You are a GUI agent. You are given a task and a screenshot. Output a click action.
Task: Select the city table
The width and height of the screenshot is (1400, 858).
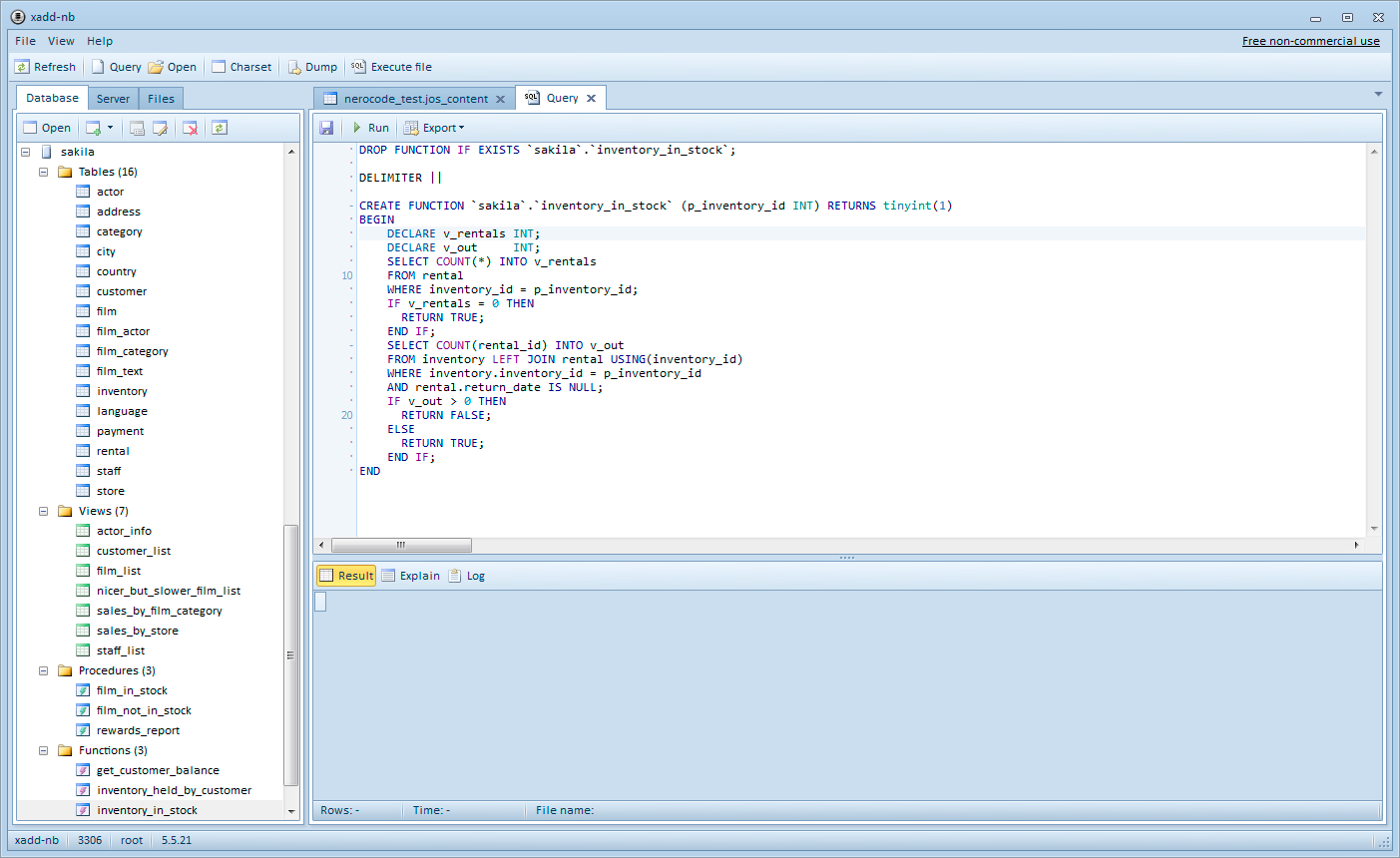point(106,251)
